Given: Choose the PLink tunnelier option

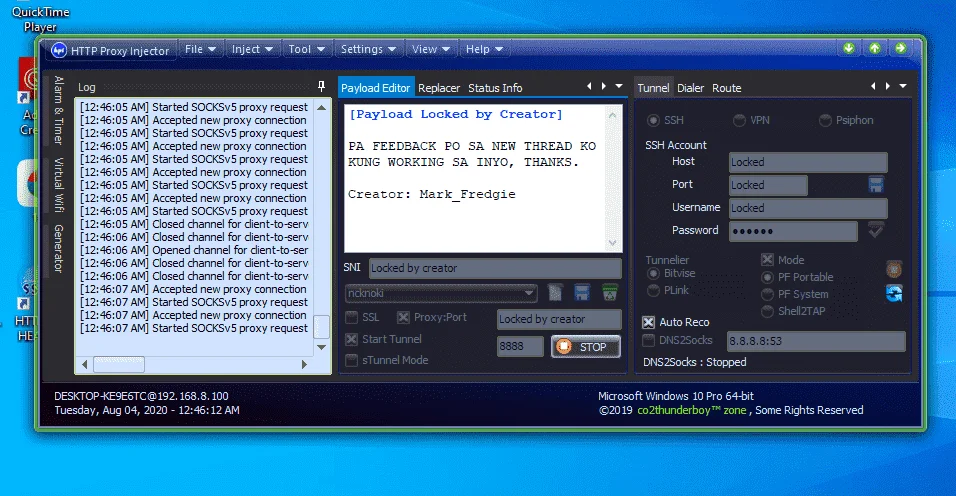Looking at the screenshot, I should (653, 291).
